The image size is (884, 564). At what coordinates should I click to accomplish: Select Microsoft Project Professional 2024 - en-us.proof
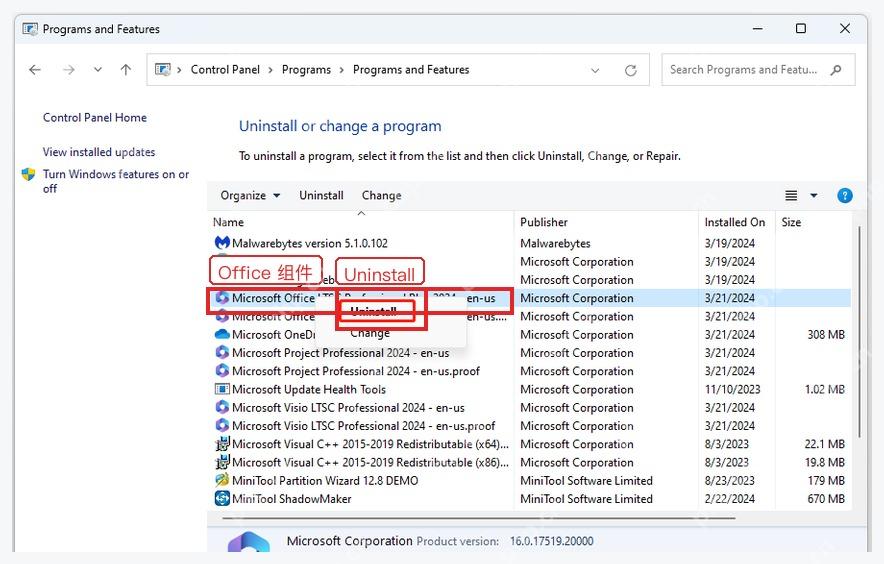point(356,371)
